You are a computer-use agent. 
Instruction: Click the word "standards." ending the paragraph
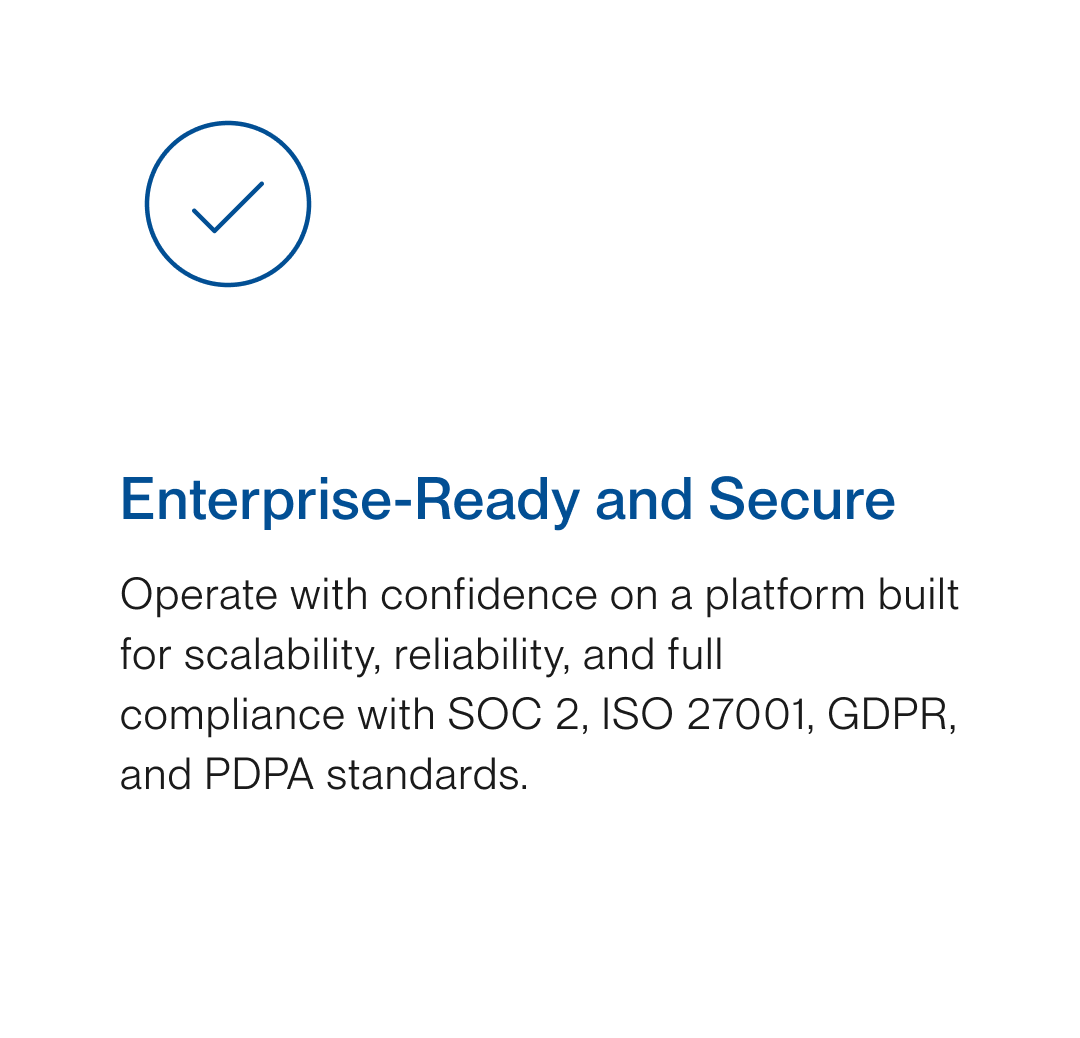pyautogui.click(x=427, y=776)
